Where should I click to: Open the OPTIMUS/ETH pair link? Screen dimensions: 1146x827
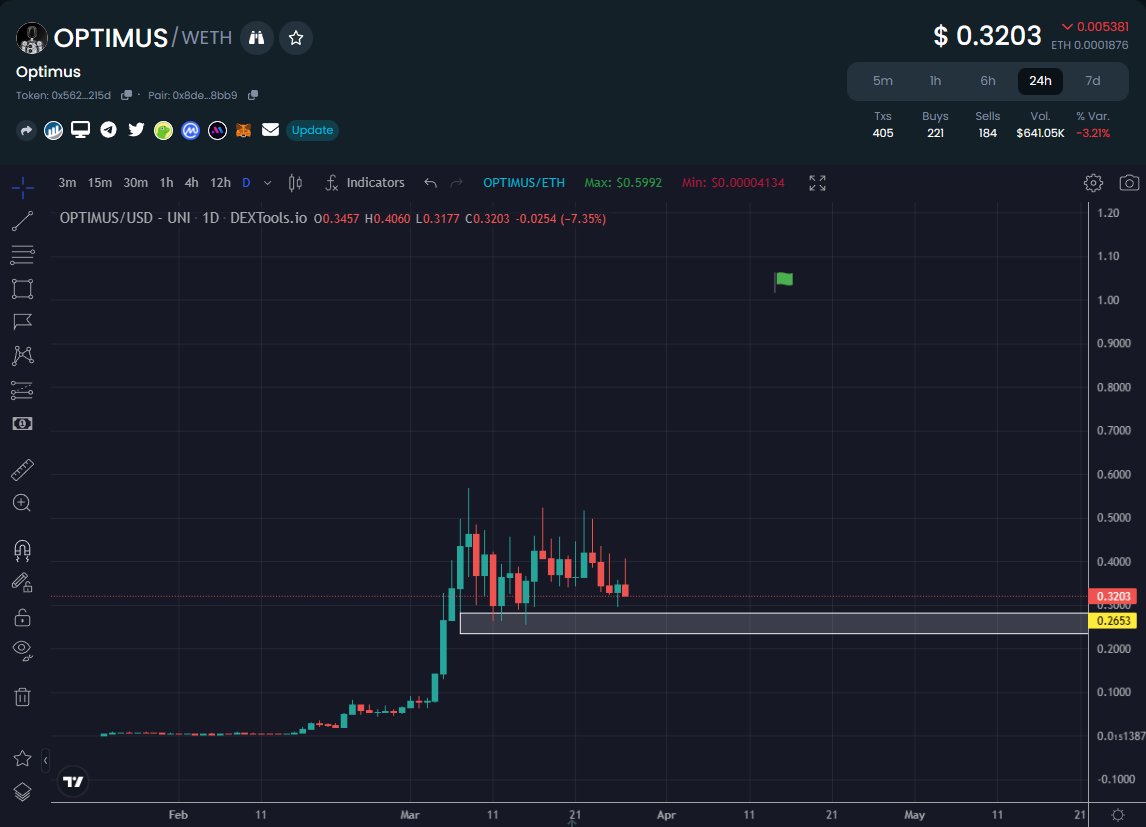523,183
